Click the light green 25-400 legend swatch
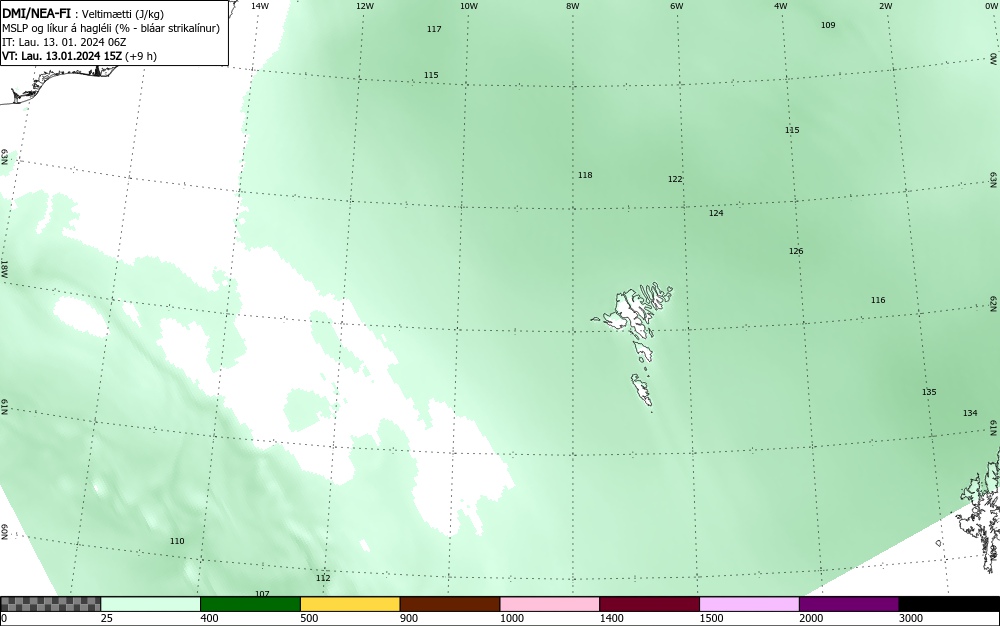This screenshot has width=1000, height=626. click(x=150, y=604)
